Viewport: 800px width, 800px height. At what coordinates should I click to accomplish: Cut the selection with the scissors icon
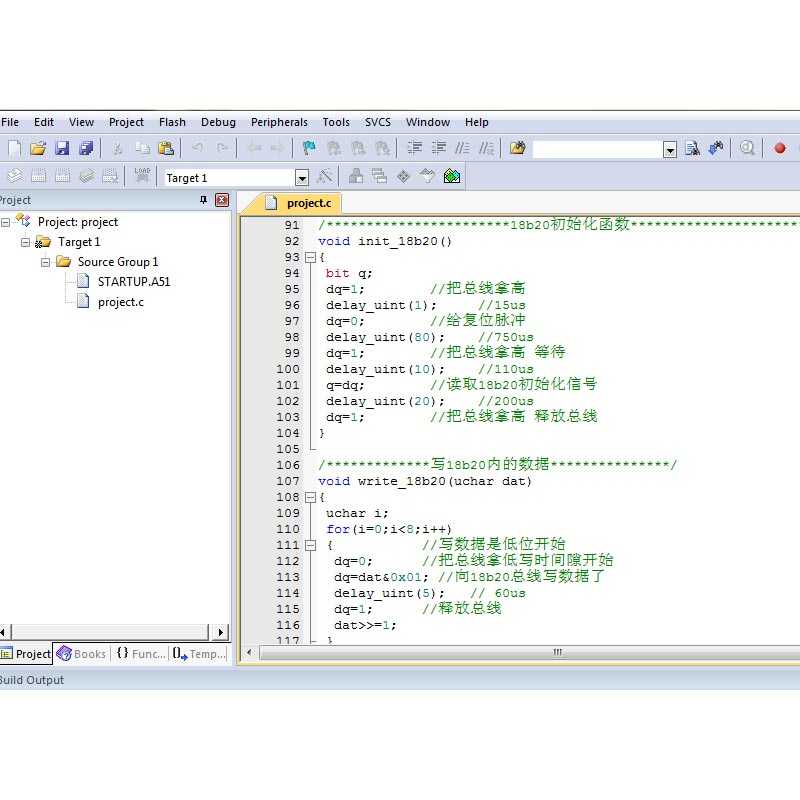coord(118,148)
